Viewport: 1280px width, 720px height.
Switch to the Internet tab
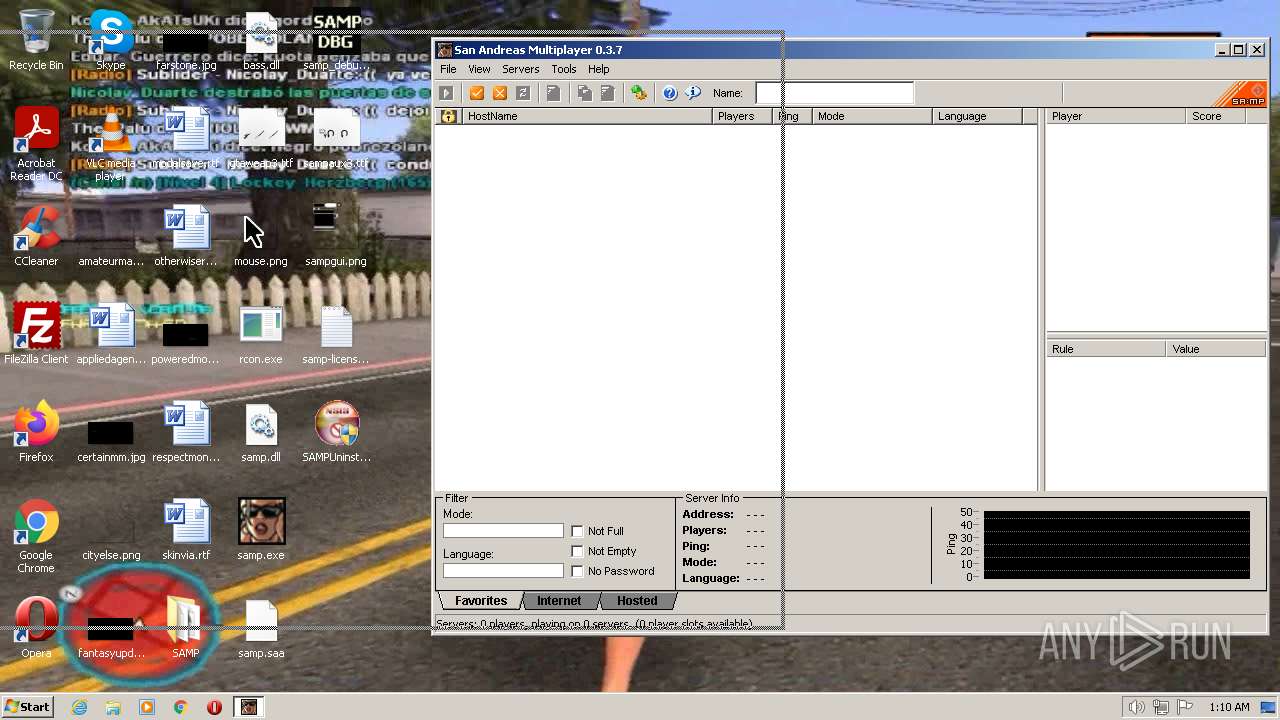559,601
